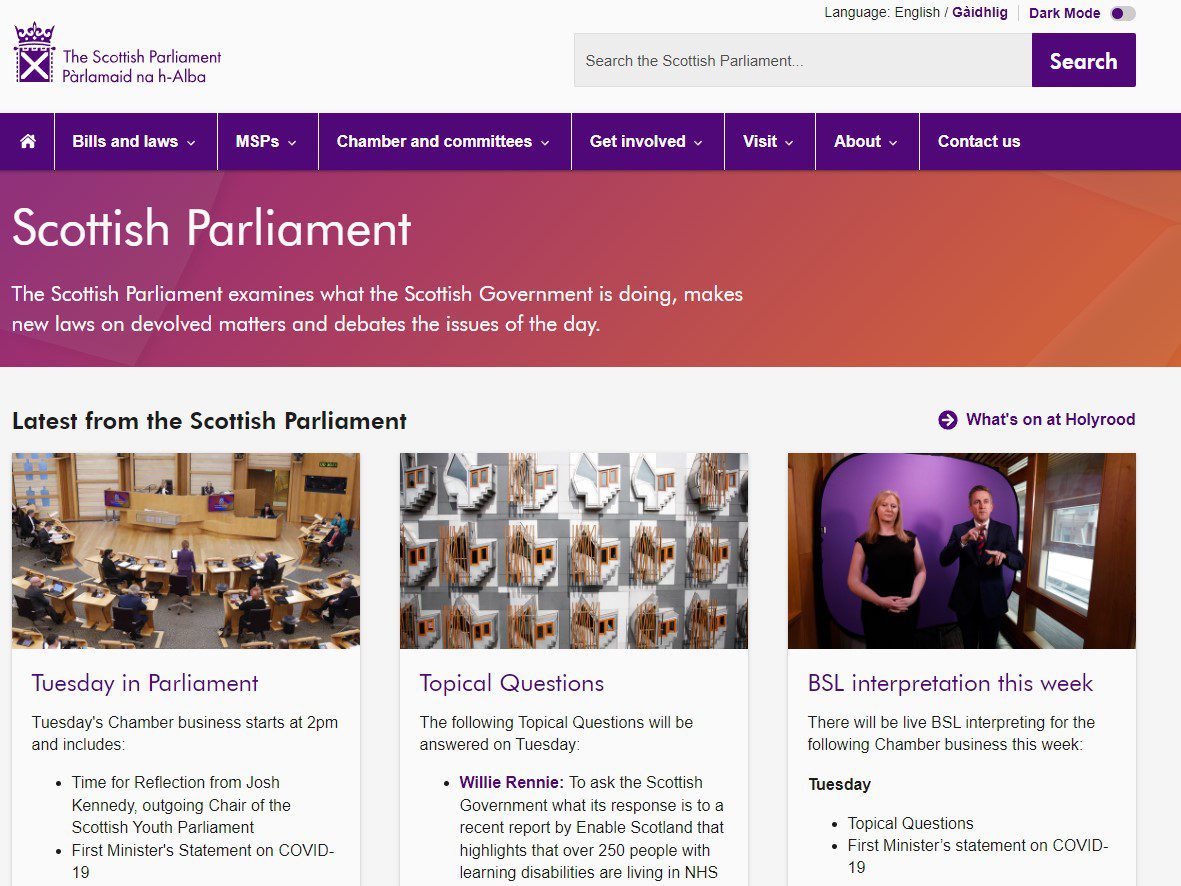Open the BSL interpreters photo thumbnail
Image resolution: width=1181 pixels, height=886 pixels.
tap(962, 551)
